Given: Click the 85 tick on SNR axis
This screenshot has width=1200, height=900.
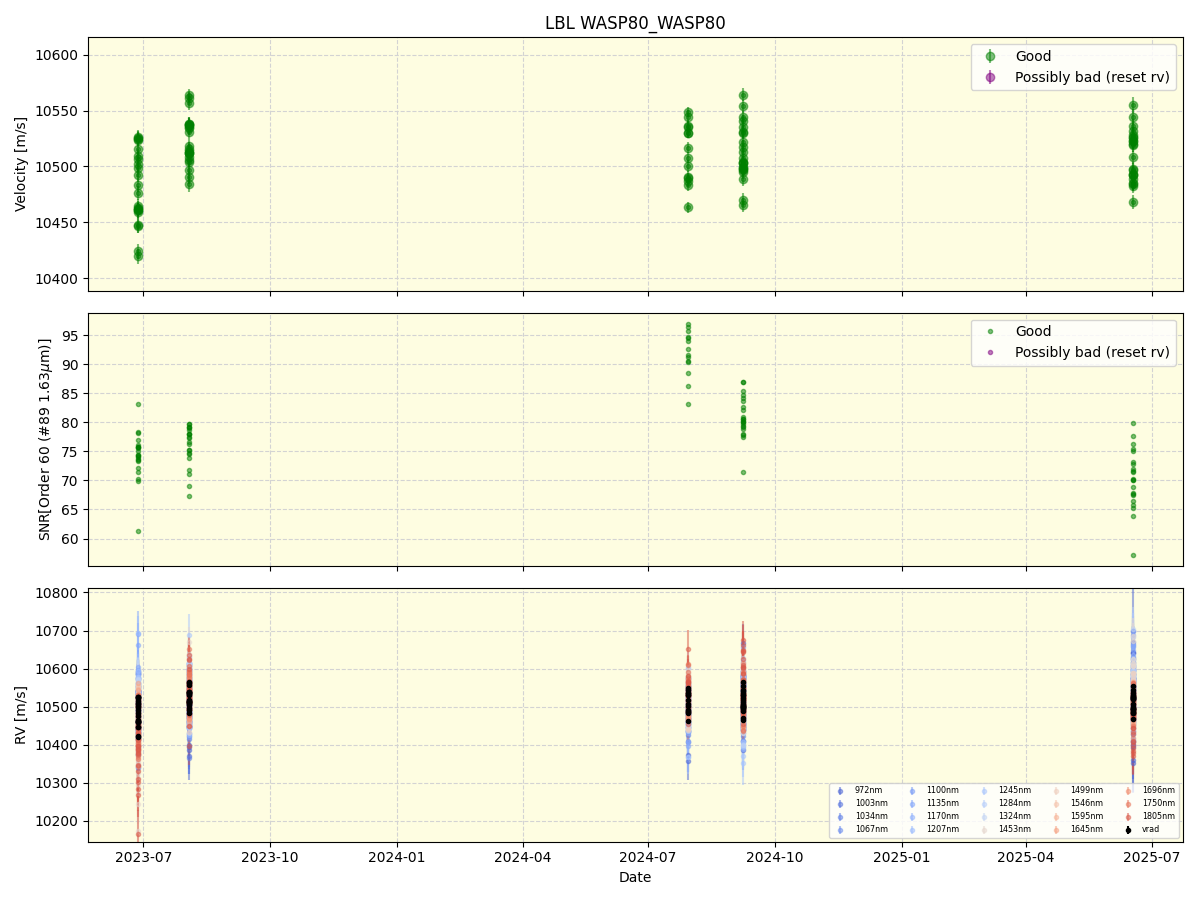Looking at the screenshot, I should (x=72, y=394).
